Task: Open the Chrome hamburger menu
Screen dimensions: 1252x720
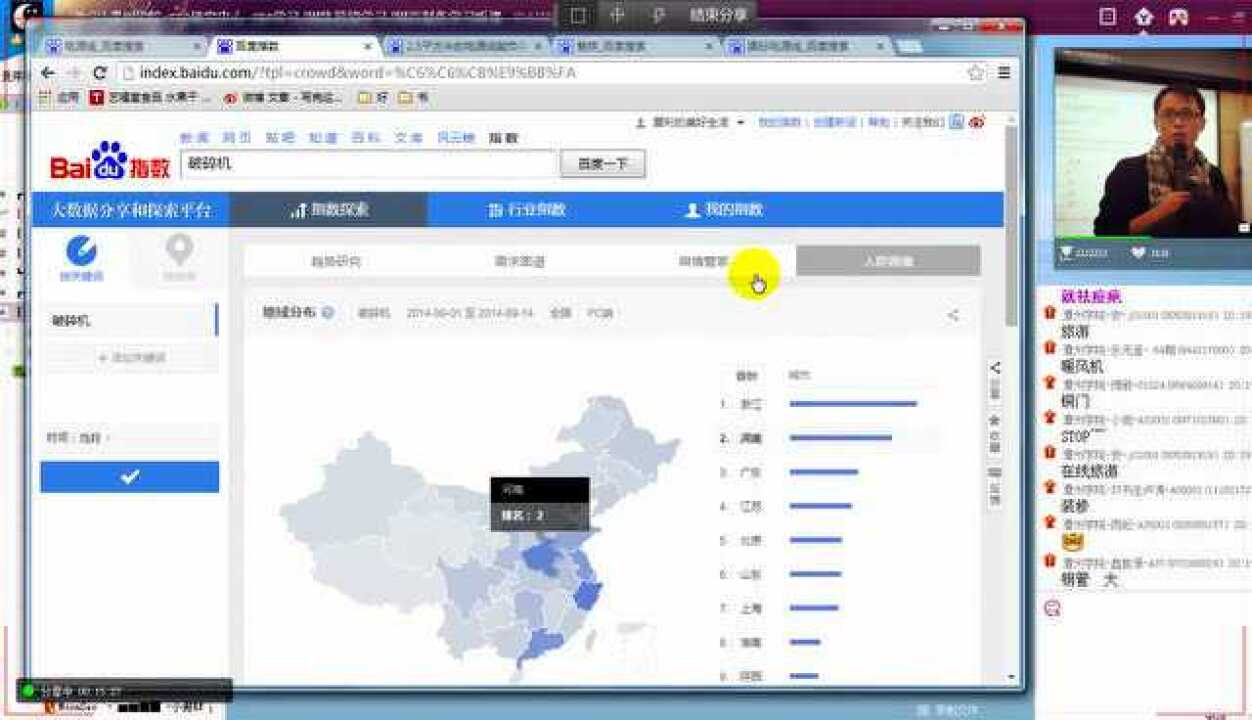Action: click(x=1004, y=73)
